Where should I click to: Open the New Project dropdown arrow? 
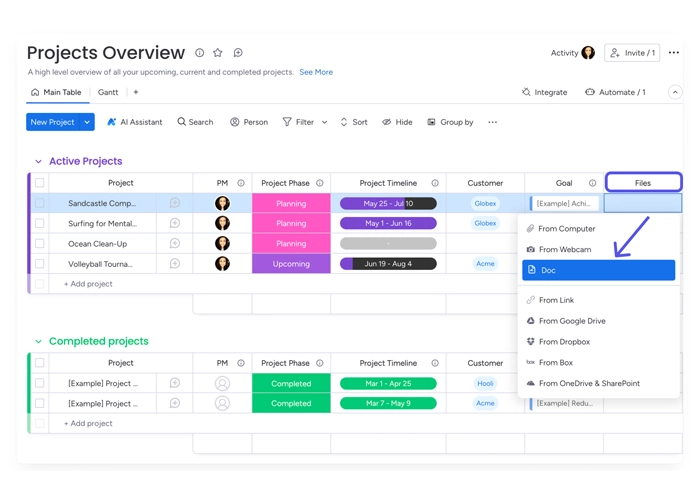[x=87, y=122]
